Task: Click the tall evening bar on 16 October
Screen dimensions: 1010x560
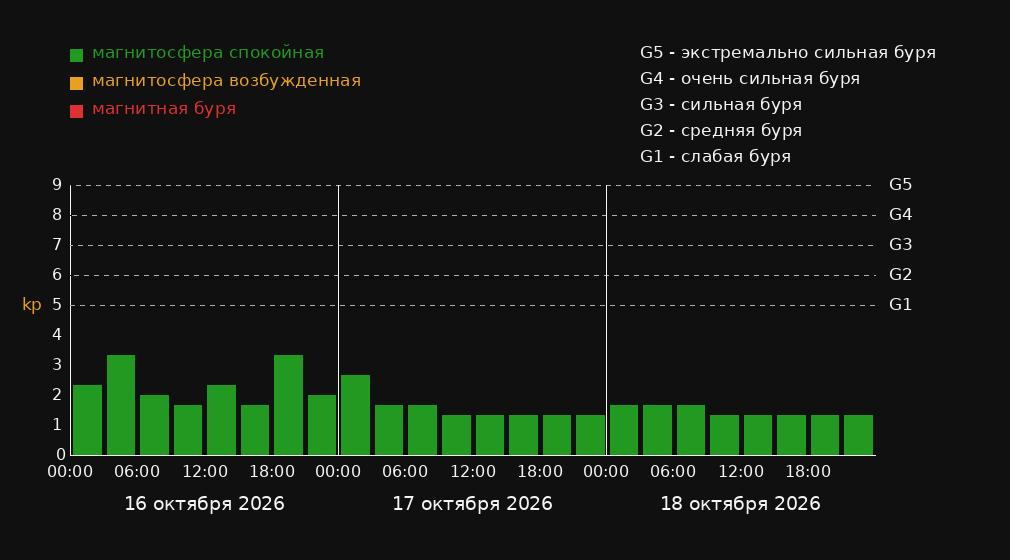Action: [x=289, y=405]
